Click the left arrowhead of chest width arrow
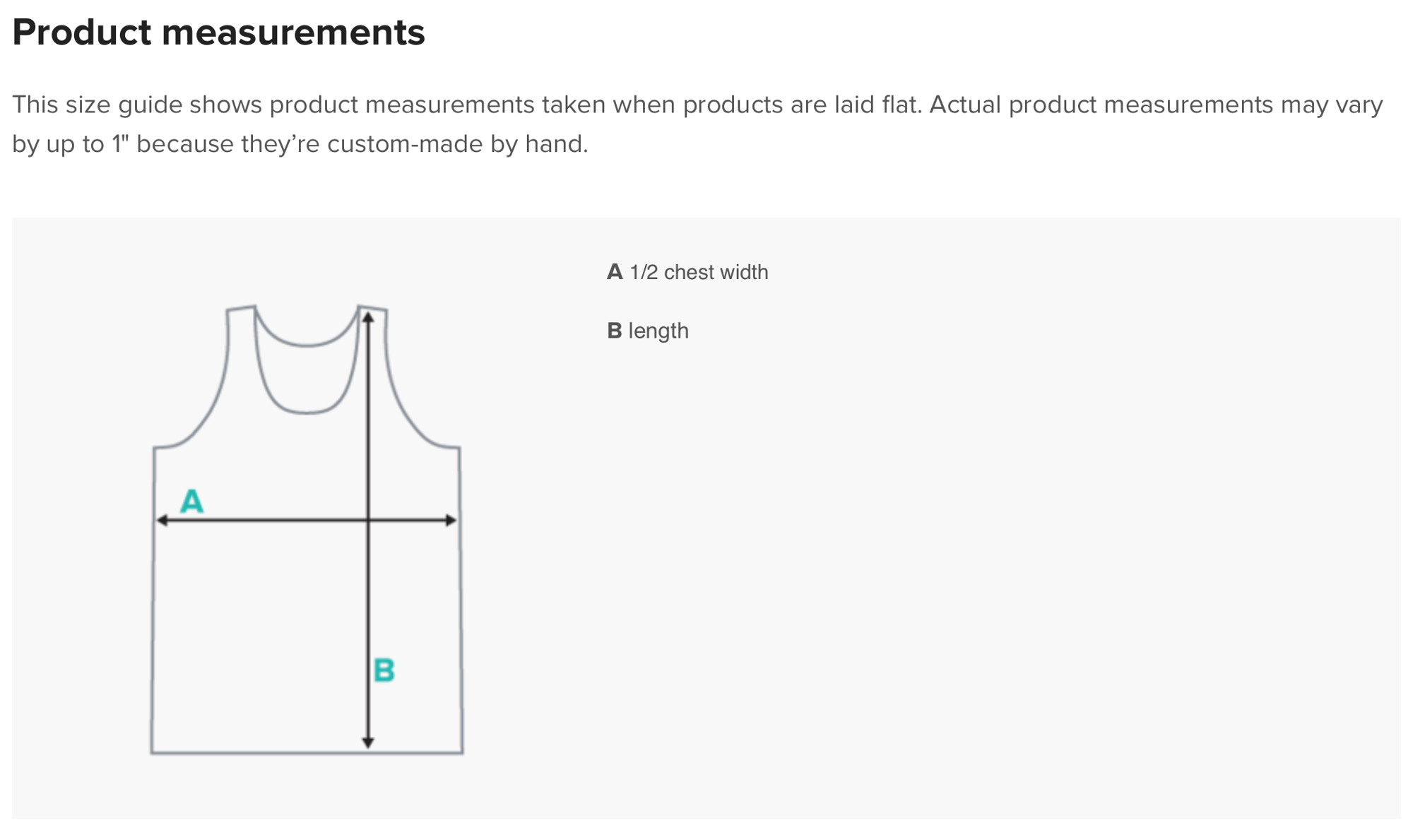The image size is (1413, 840). pyautogui.click(x=162, y=521)
